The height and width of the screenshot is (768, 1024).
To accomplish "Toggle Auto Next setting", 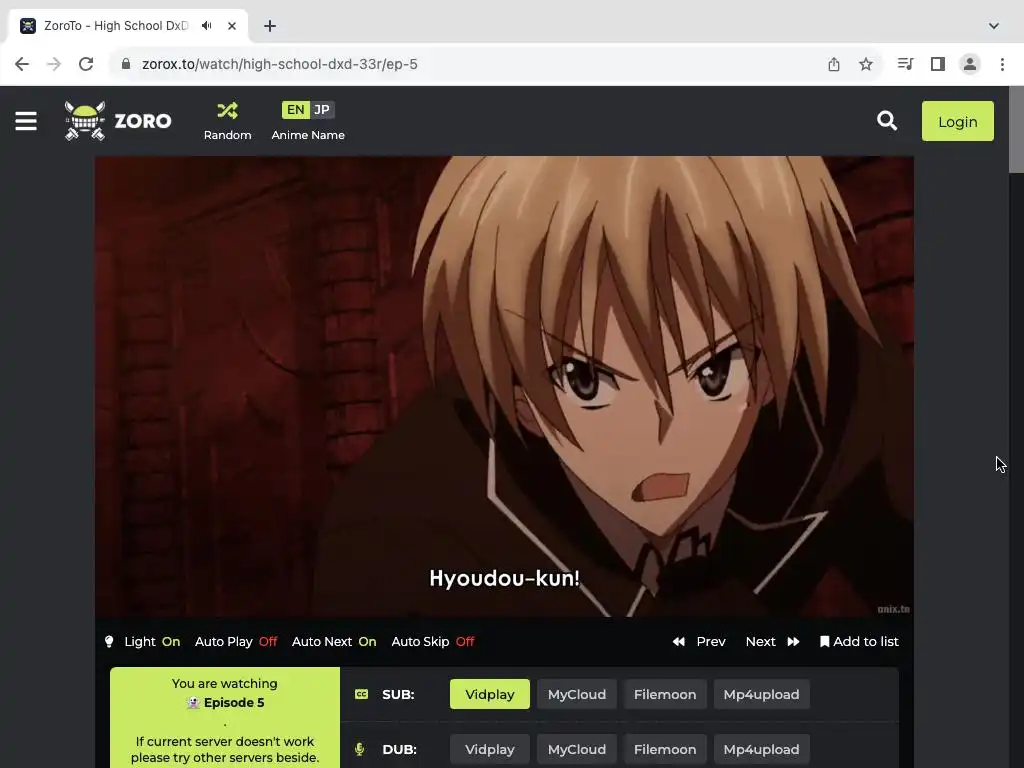I will pos(334,641).
